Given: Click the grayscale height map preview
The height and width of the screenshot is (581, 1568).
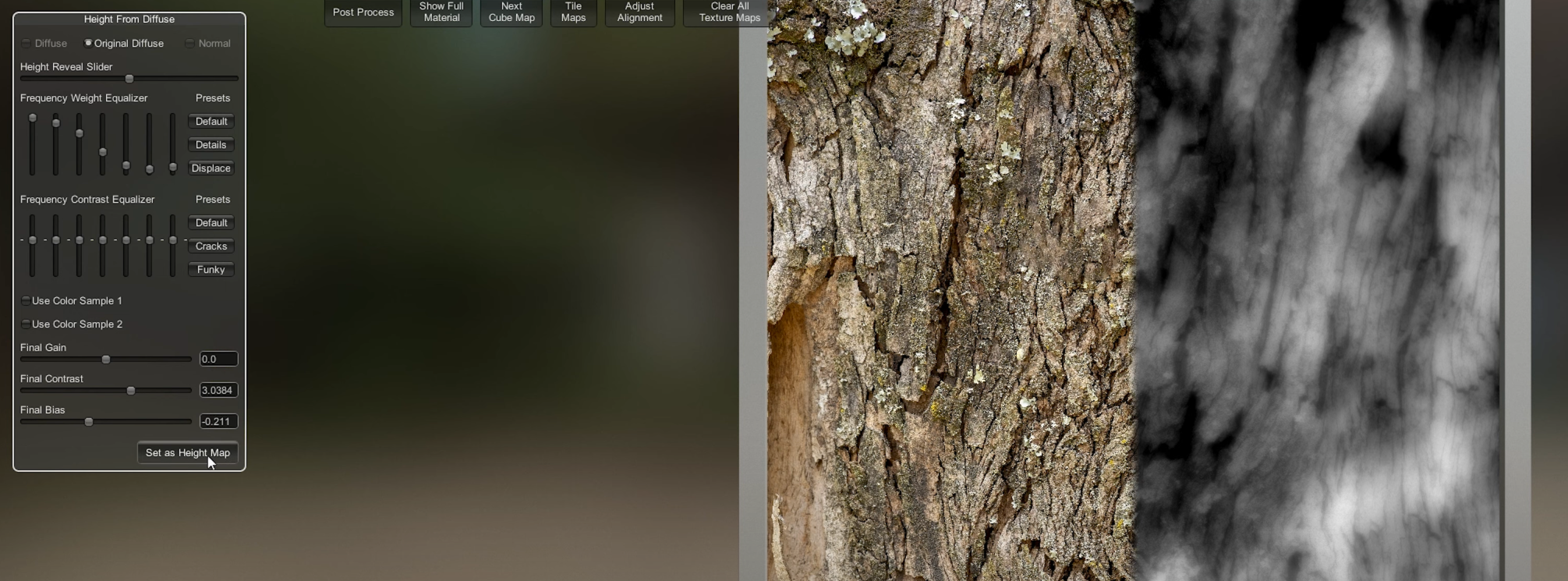Looking at the screenshot, I should click(x=1318, y=290).
